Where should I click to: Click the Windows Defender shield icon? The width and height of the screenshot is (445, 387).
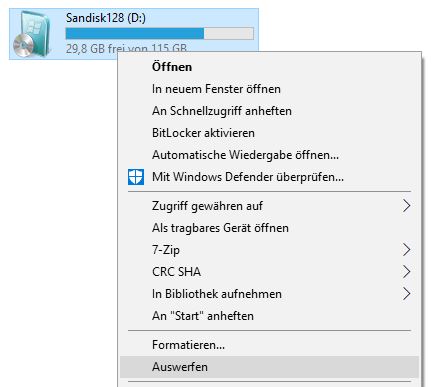(136, 177)
